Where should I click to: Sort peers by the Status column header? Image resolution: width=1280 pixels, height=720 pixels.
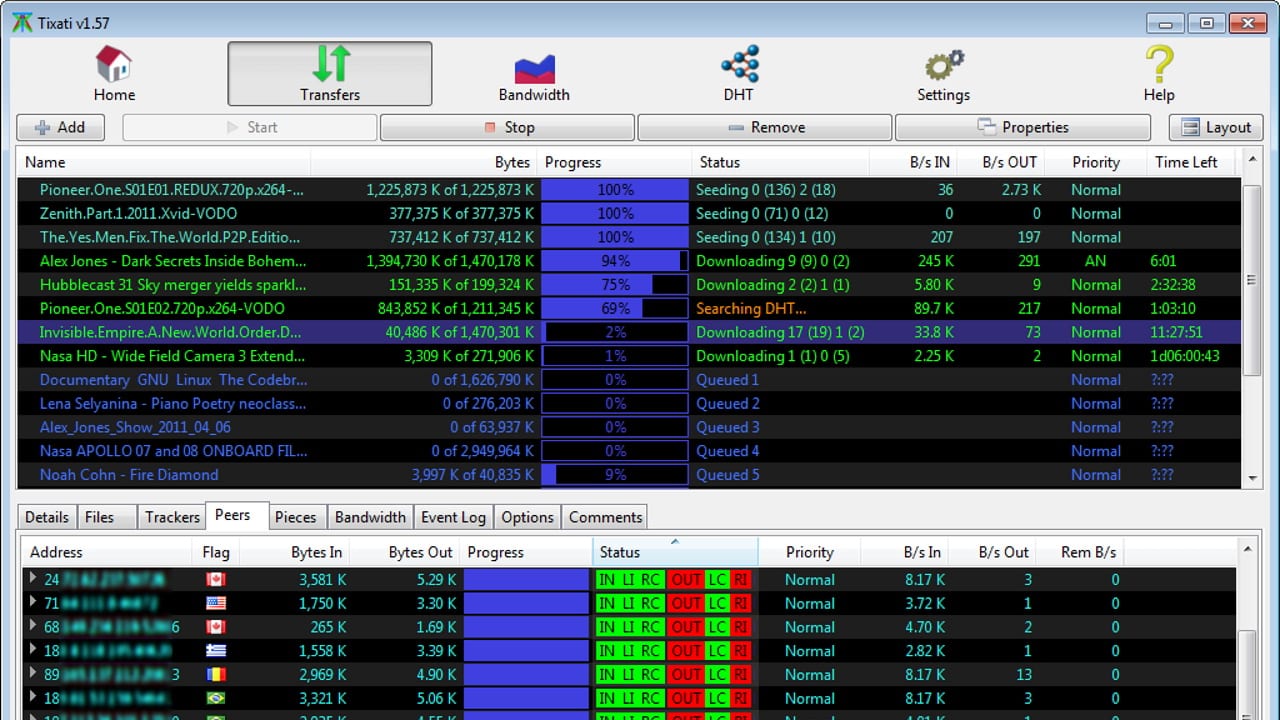620,552
